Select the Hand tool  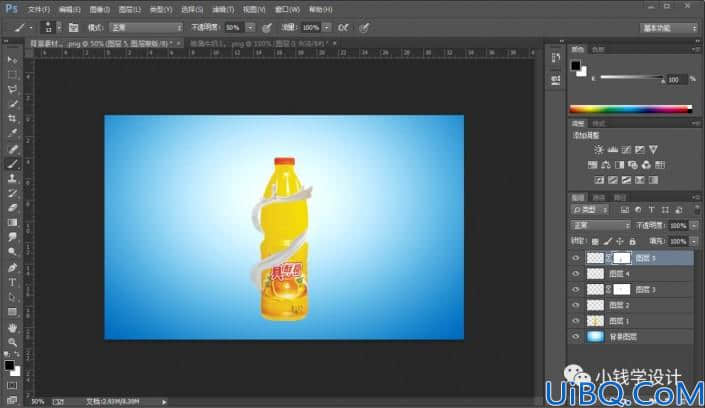coord(12,328)
